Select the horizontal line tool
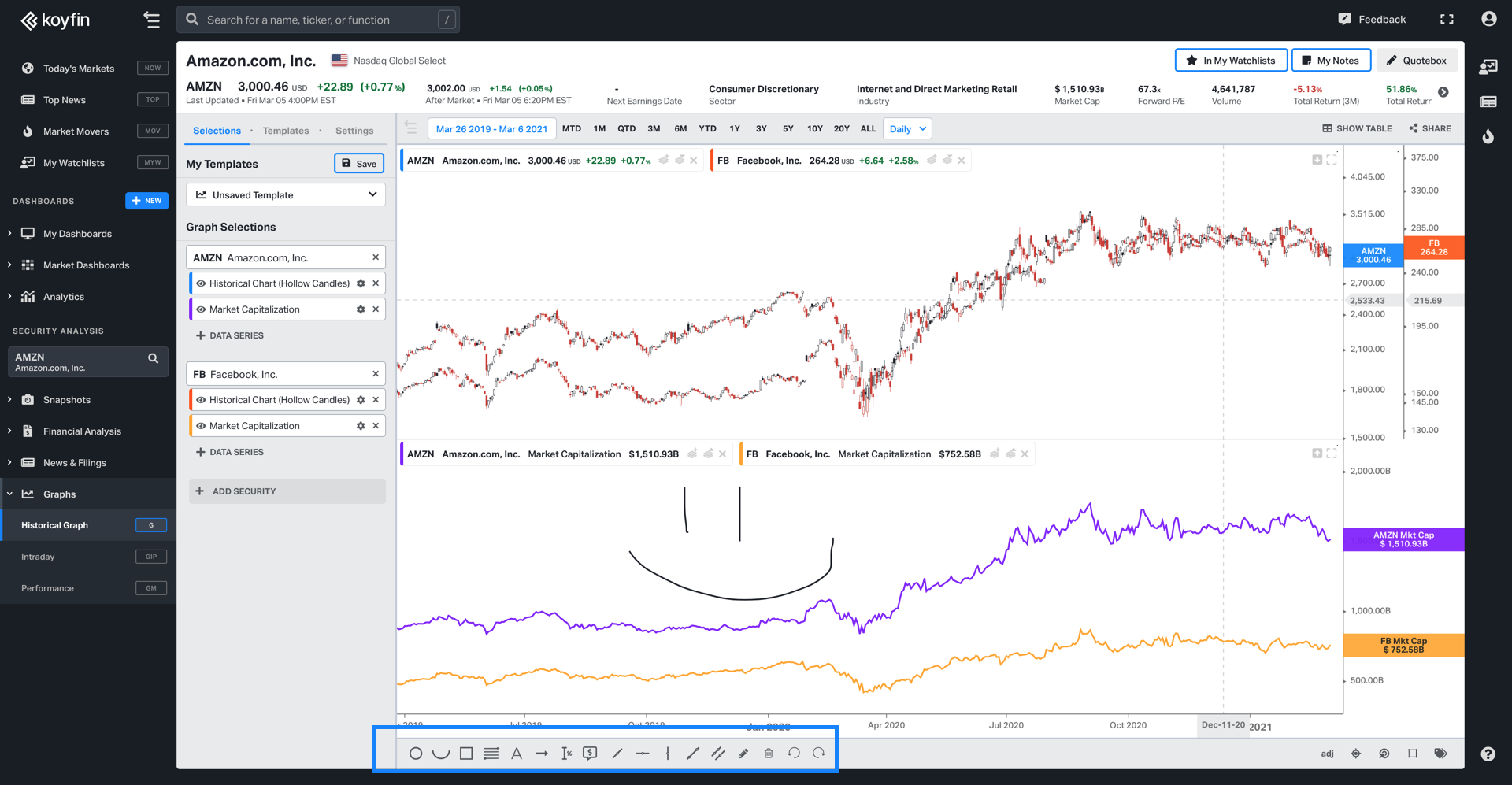Viewport: 1512px width, 785px height. [643, 754]
